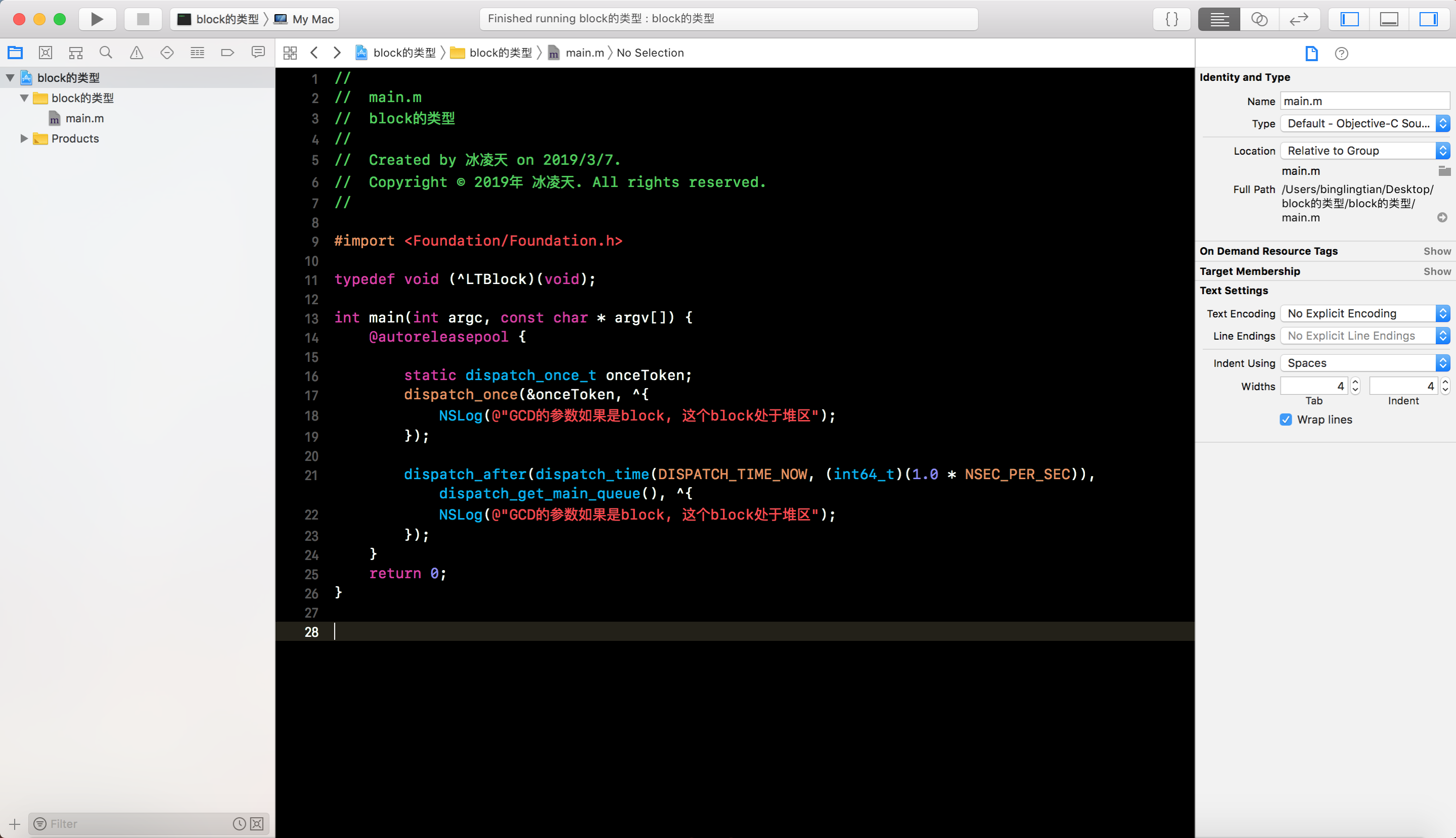The width and height of the screenshot is (1456, 838).
Task: Open the Source Control navigator icon
Action: 45,53
